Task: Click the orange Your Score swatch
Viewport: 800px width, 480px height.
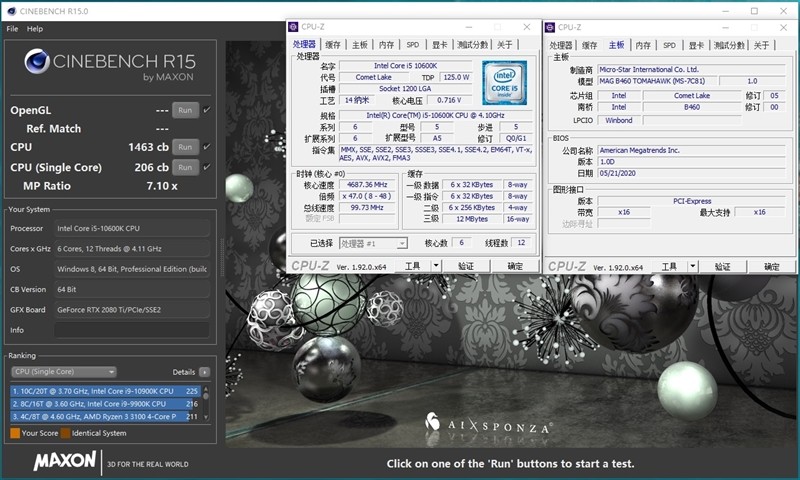Action: point(15,433)
